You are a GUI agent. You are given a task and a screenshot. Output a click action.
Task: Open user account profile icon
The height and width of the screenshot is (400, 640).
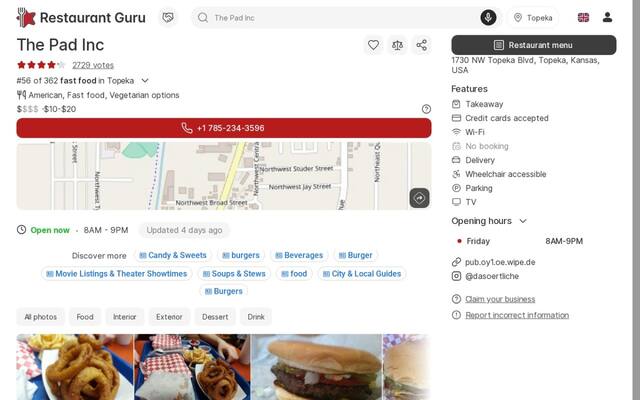[607, 17]
